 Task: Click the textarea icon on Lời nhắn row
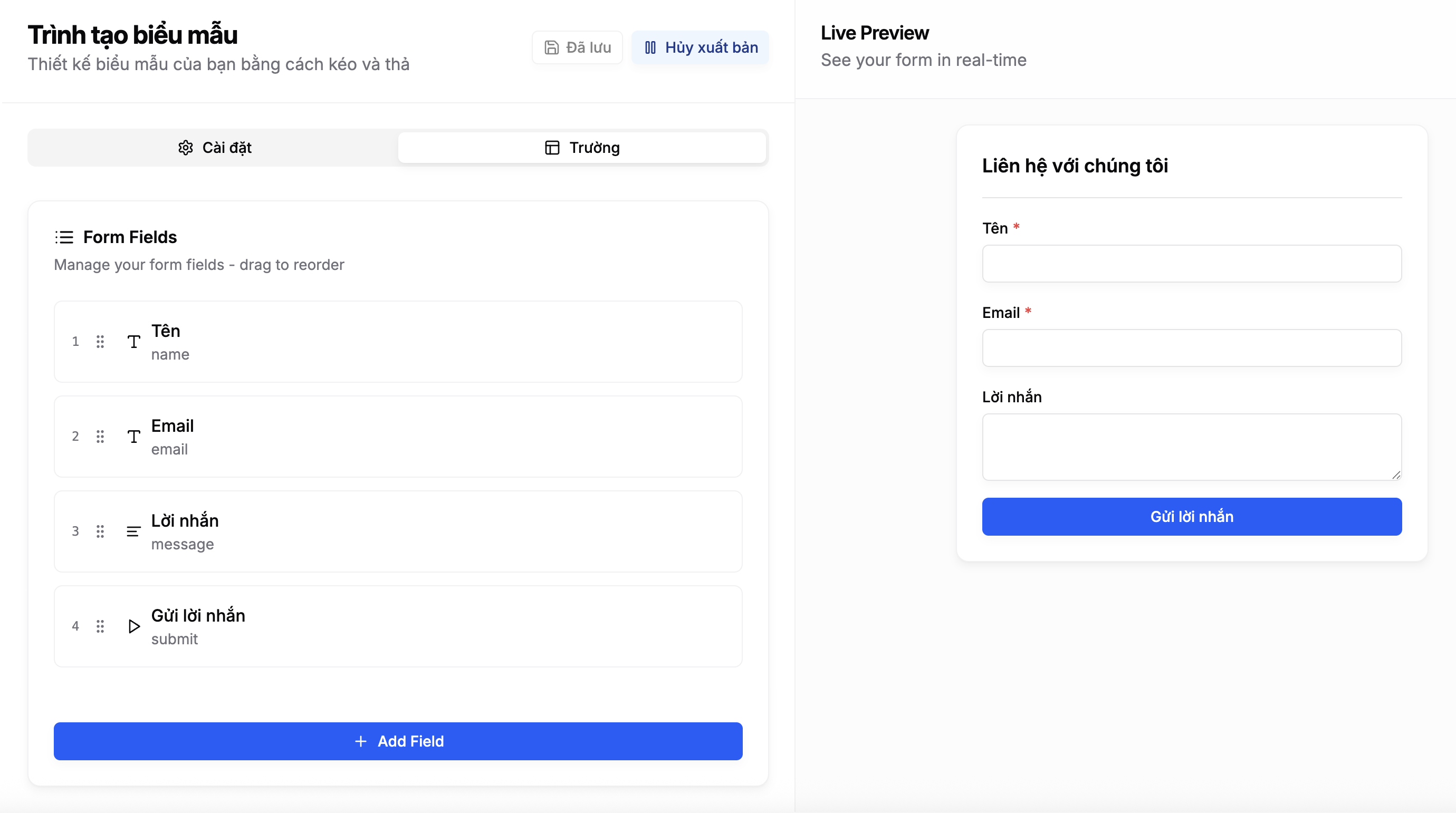(133, 531)
